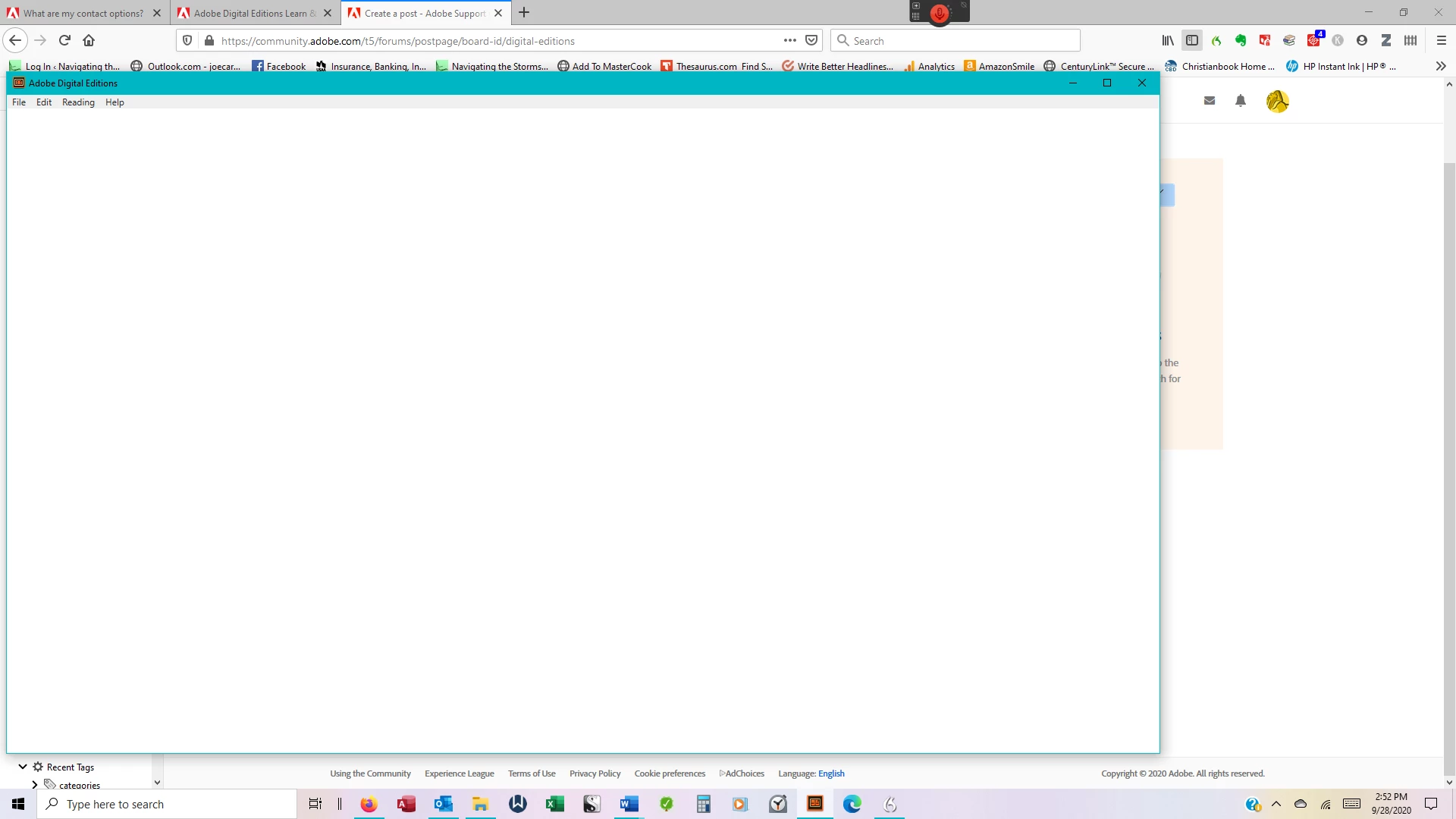Open Firefox Library icon
This screenshot has width=1456, height=819.
coord(1168,41)
